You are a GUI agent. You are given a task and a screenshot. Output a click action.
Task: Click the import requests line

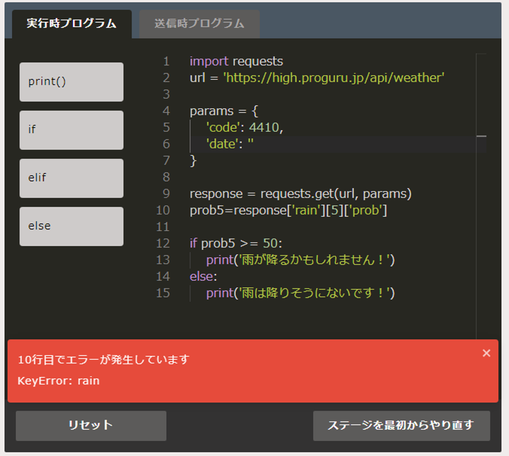point(236,61)
